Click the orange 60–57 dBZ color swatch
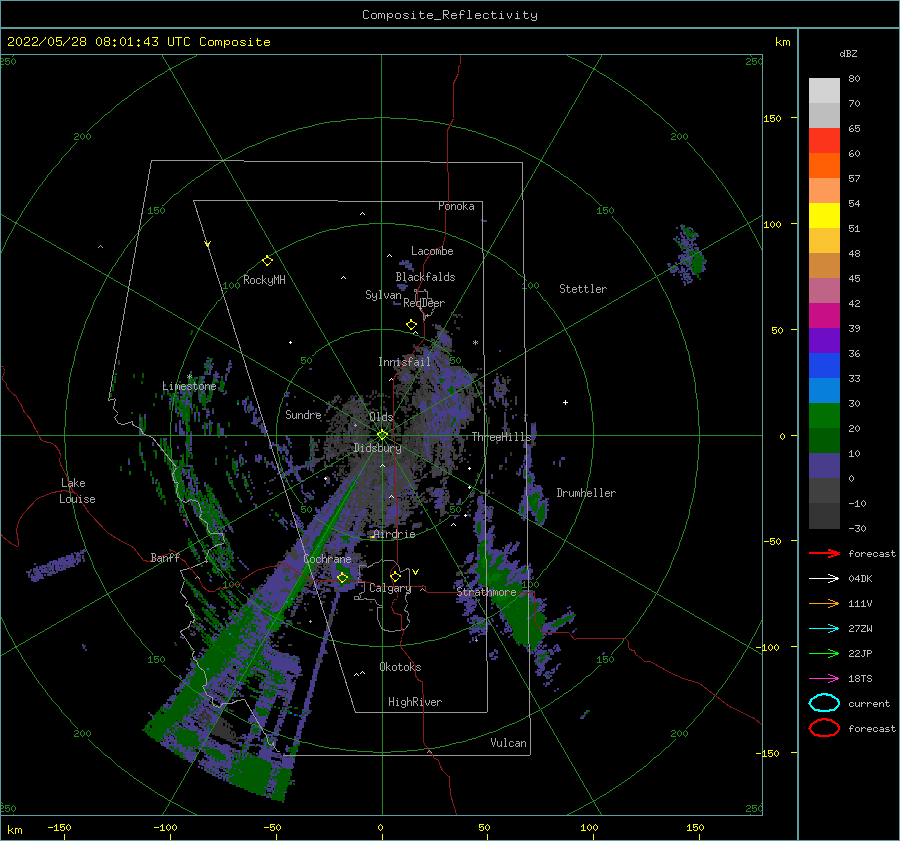The image size is (900, 841). 824,166
